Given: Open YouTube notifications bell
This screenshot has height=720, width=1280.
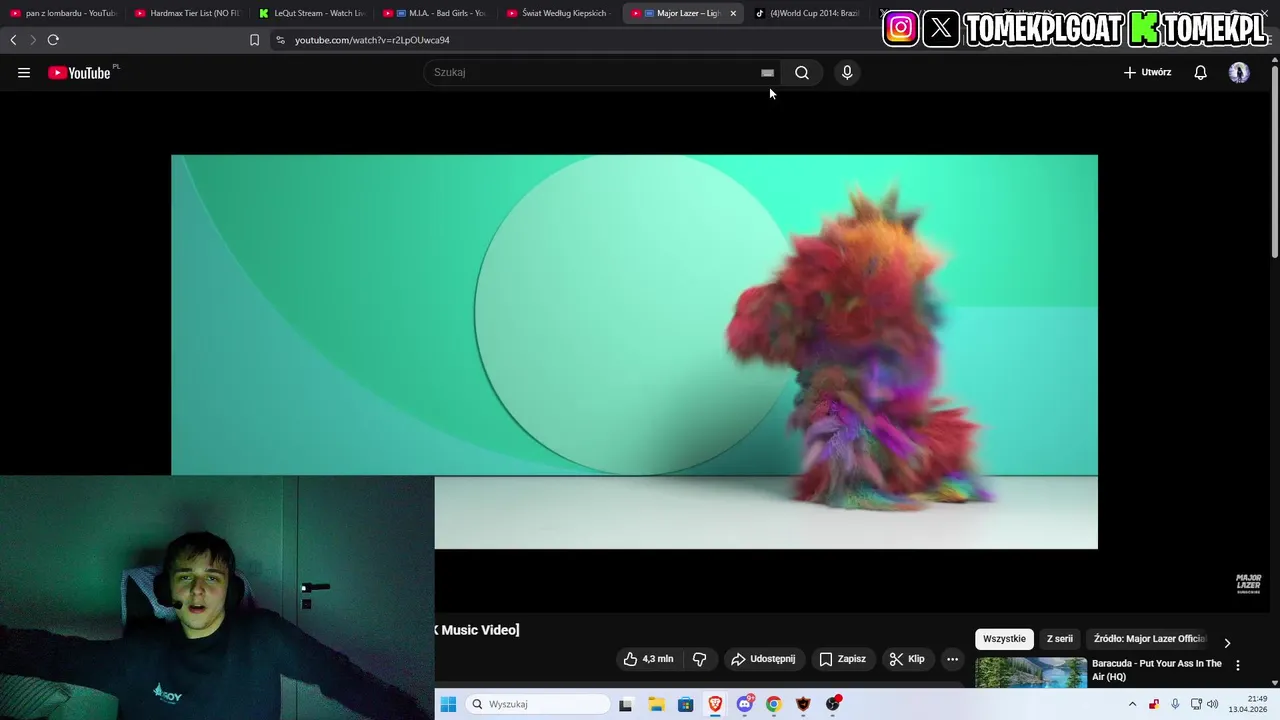Looking at the screenshot, I should (x=1200, y=72).
